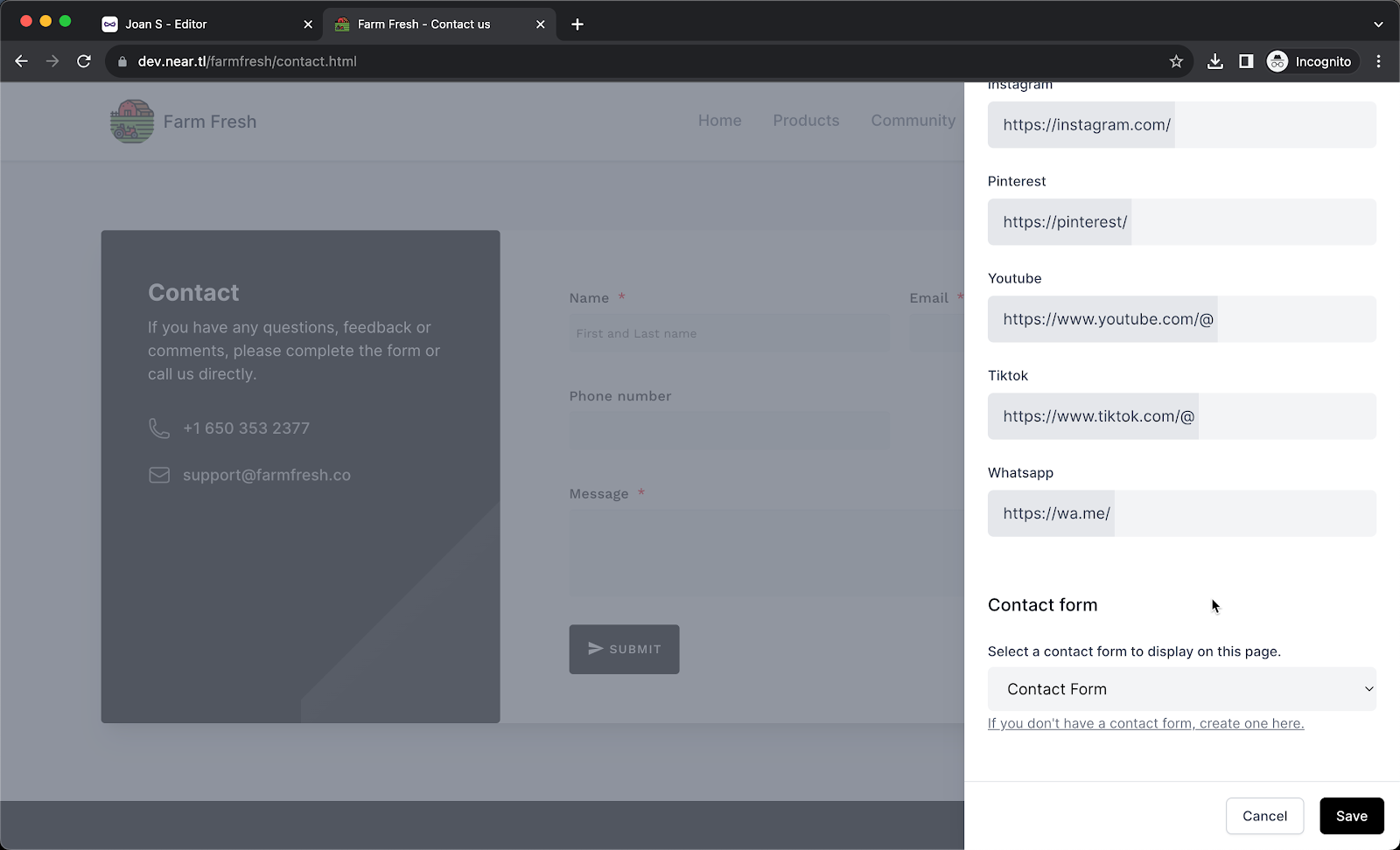The image size is (1400, 850).
Task: Select Products in the site navigation
Action: [x=806, y=121]
